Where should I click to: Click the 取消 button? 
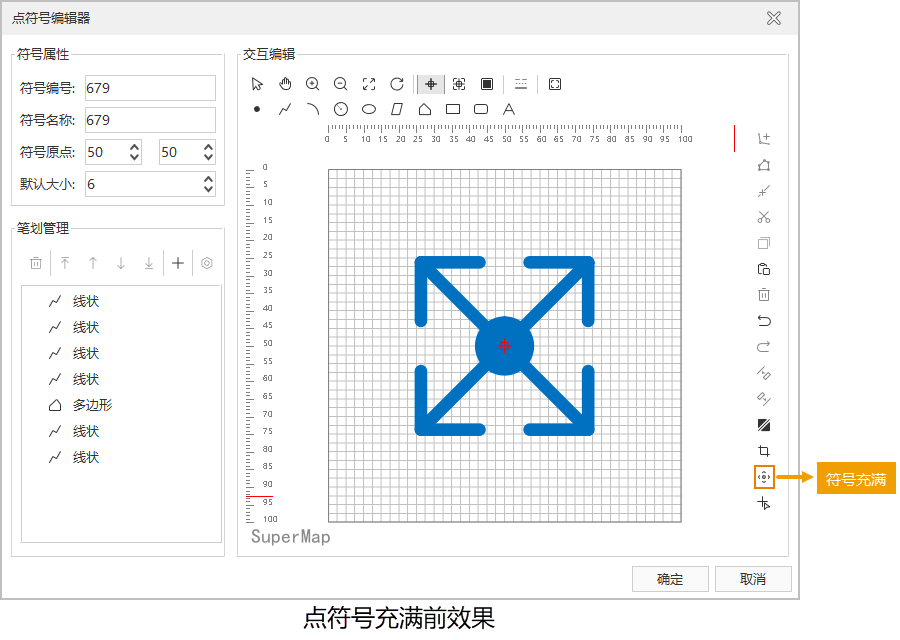tap(753, 579)
